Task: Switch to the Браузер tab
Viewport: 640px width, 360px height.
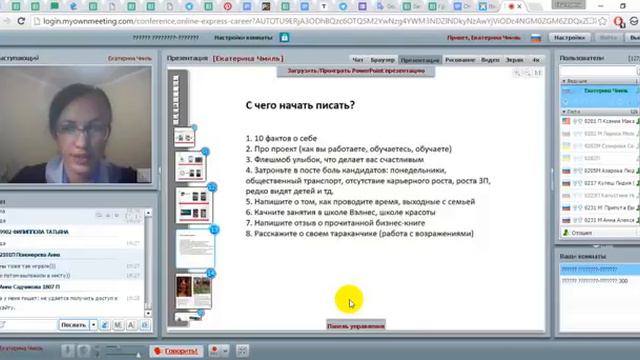Action: 382,60
